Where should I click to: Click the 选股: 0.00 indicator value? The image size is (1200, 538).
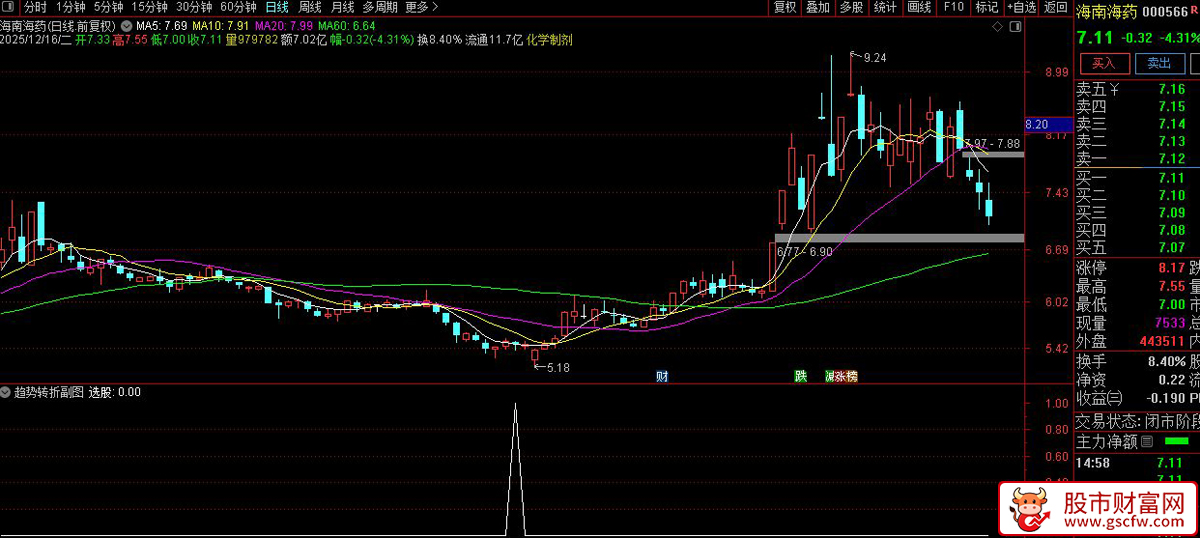point(115,392)
